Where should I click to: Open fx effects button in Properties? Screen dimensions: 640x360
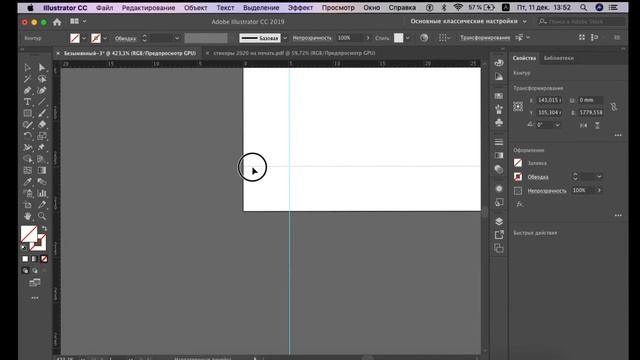coord(519,204)
